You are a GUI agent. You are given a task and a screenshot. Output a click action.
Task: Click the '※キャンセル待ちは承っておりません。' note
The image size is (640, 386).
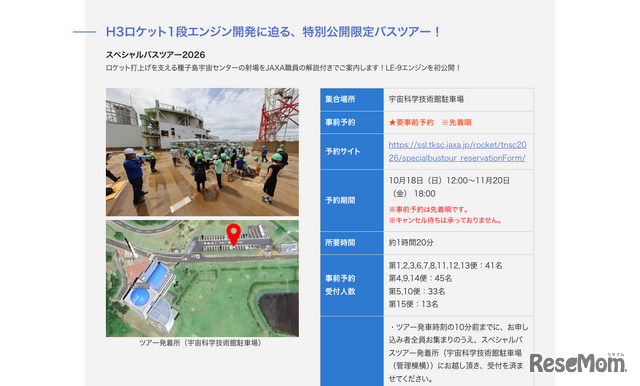(x=445, y=220)
